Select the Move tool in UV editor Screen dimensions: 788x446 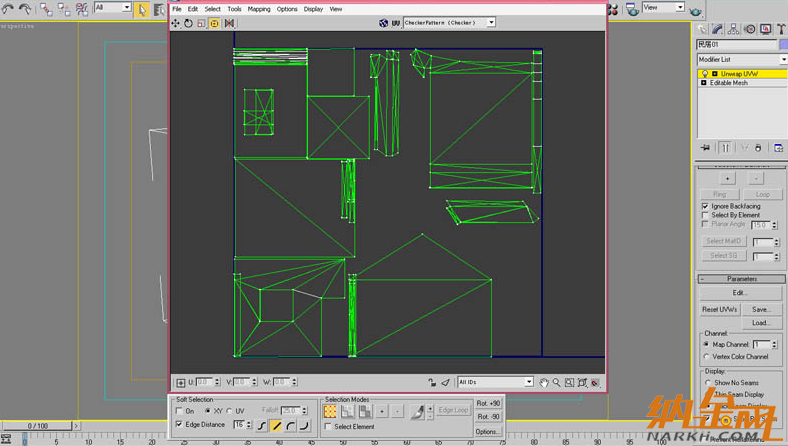coord(177,23)
